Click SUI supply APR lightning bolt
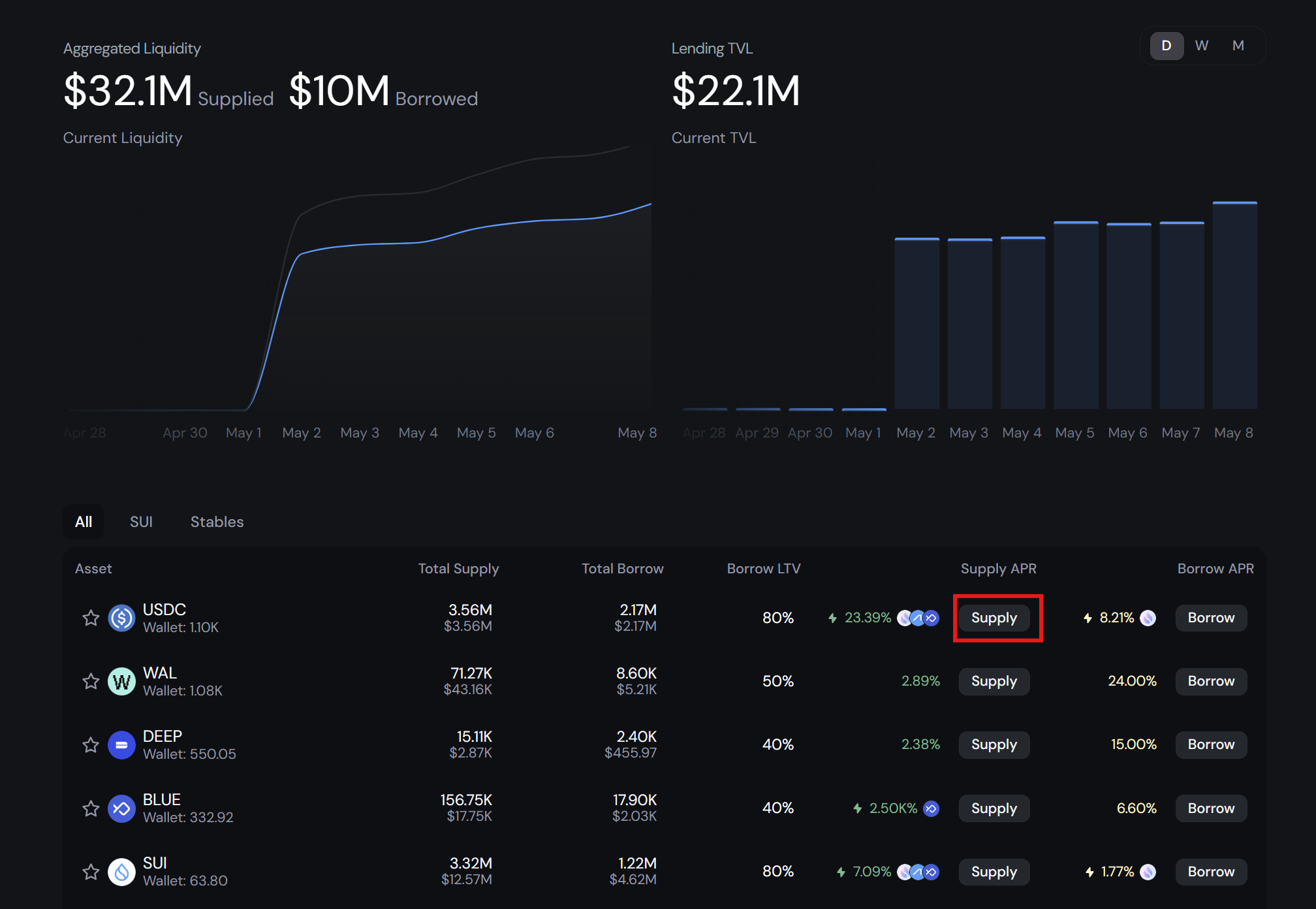Image resolution: width=1316 pixels, height=909 pixels. [x=841, y=872]
